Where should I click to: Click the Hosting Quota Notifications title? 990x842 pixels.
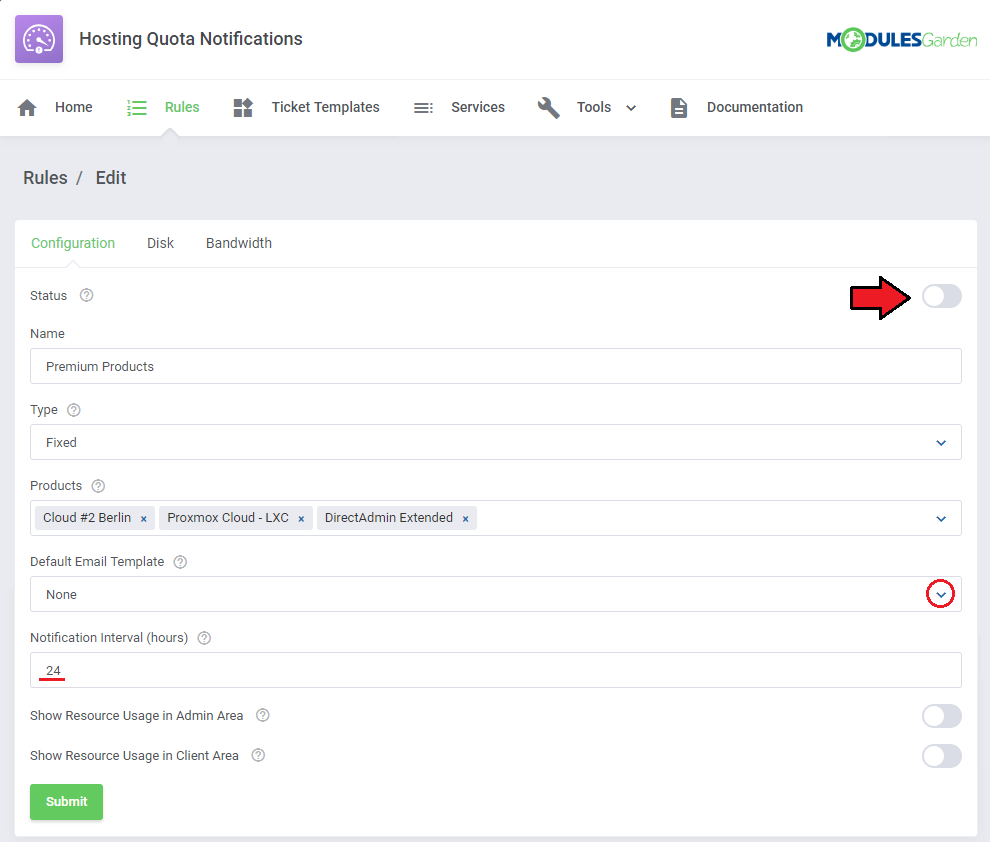191,39
